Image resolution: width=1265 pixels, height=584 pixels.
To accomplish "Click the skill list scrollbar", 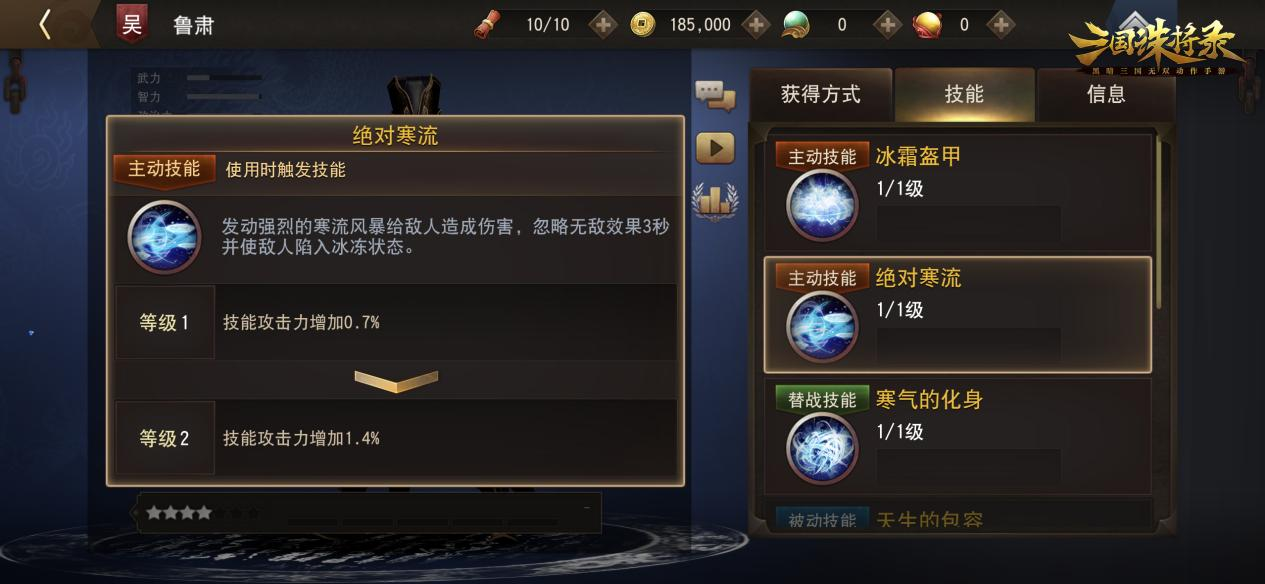I will pos(1160,222).
